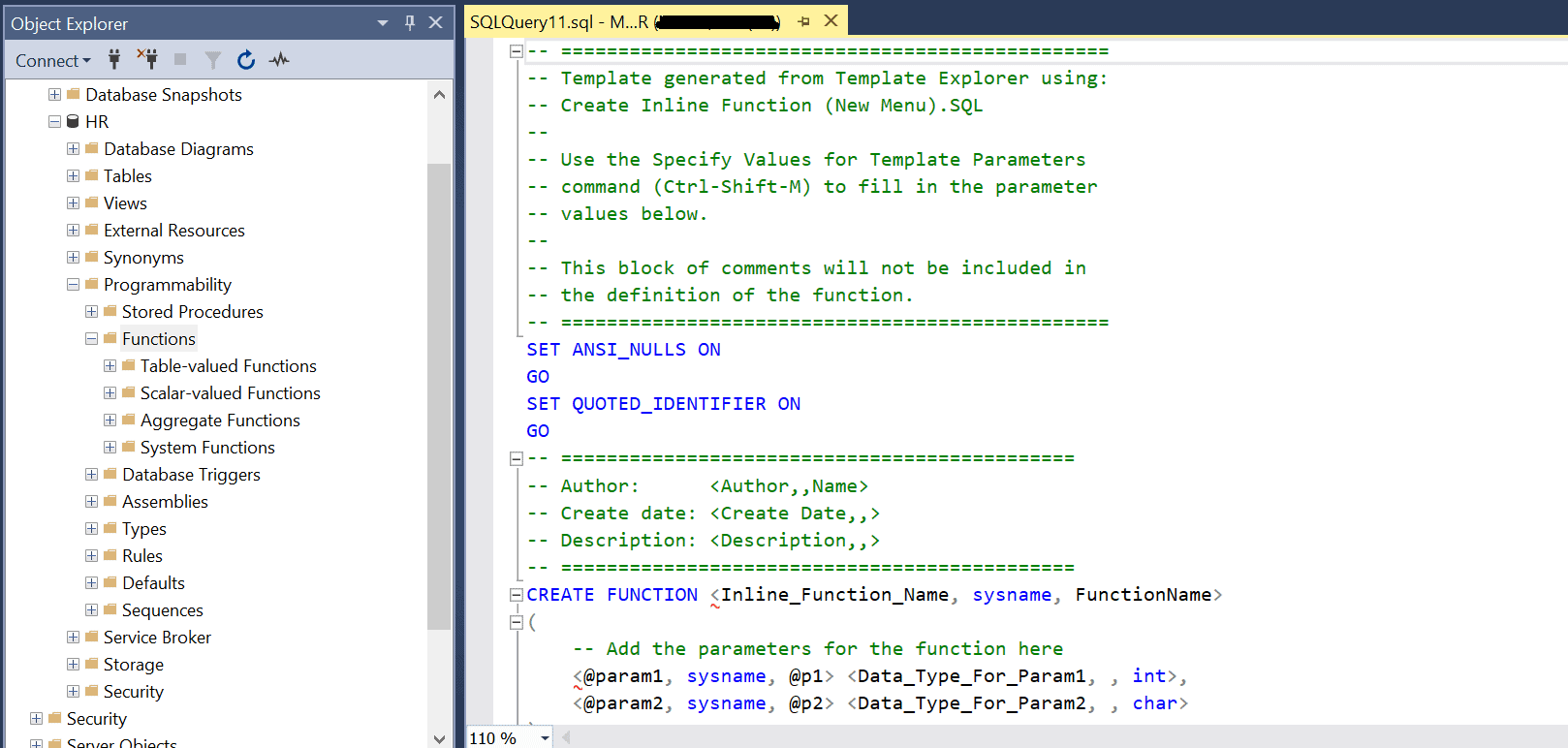Click the gray Stop square icon
1568x748 pixels.
pyautogui.click(x=180, y=60)
